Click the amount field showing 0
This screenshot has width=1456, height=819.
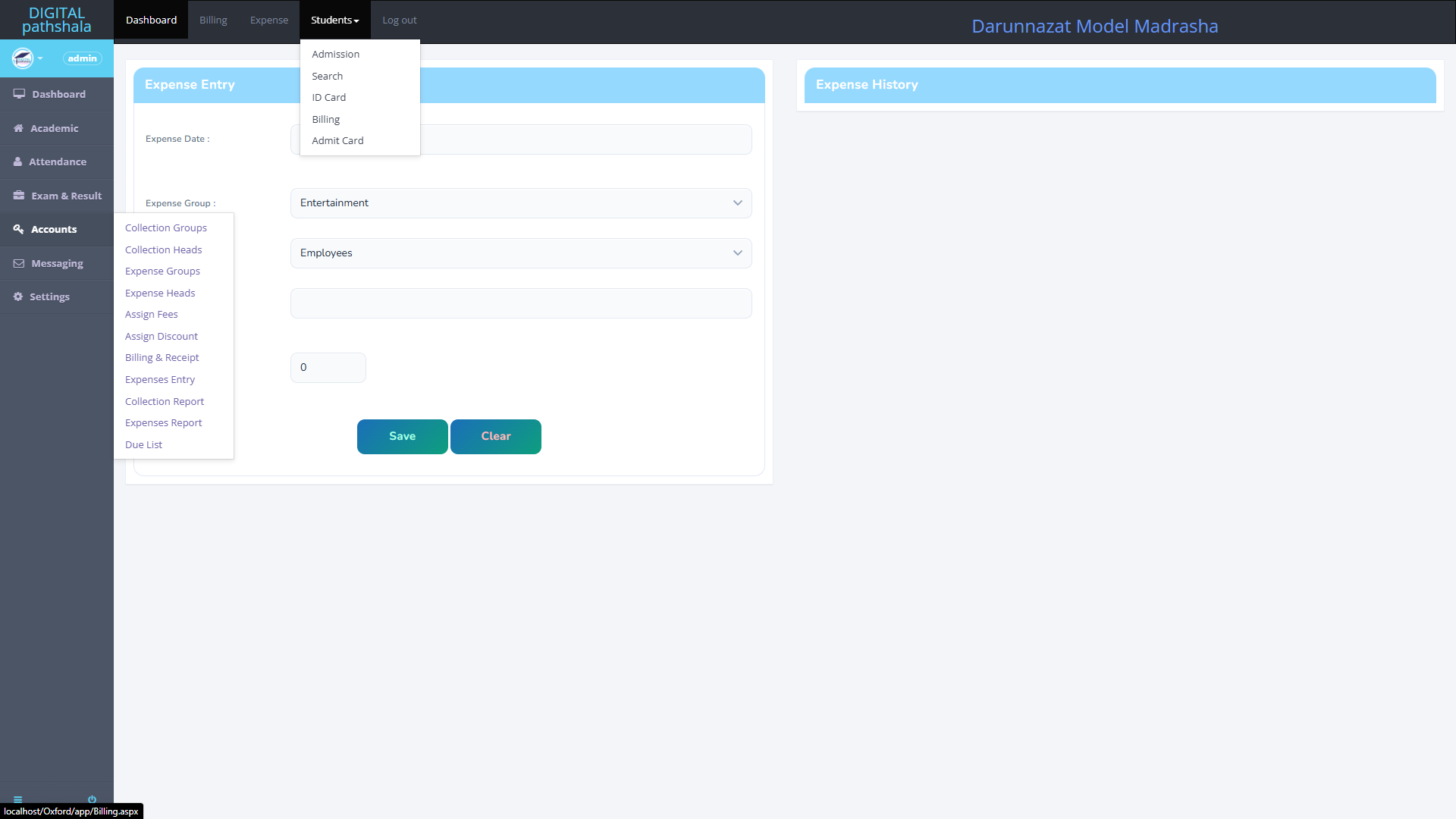328,368
